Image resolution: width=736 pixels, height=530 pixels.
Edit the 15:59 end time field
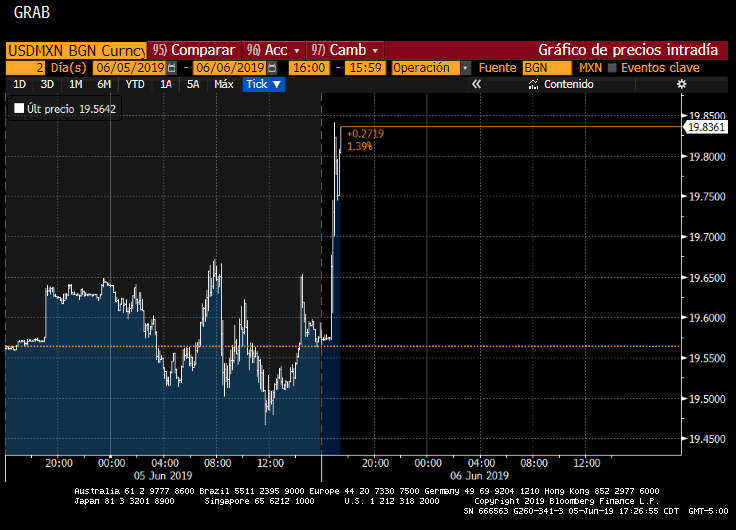365,68
